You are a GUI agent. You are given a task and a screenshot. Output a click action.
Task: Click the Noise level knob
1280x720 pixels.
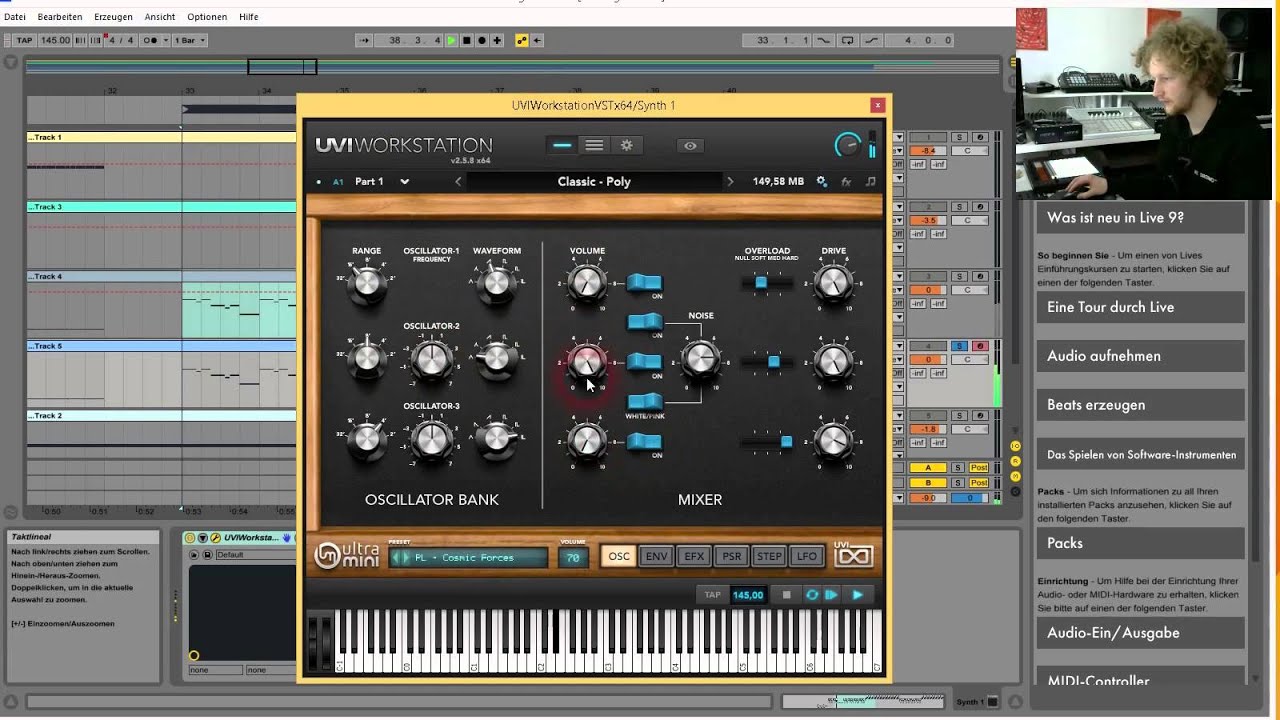(x=701, y=357)
